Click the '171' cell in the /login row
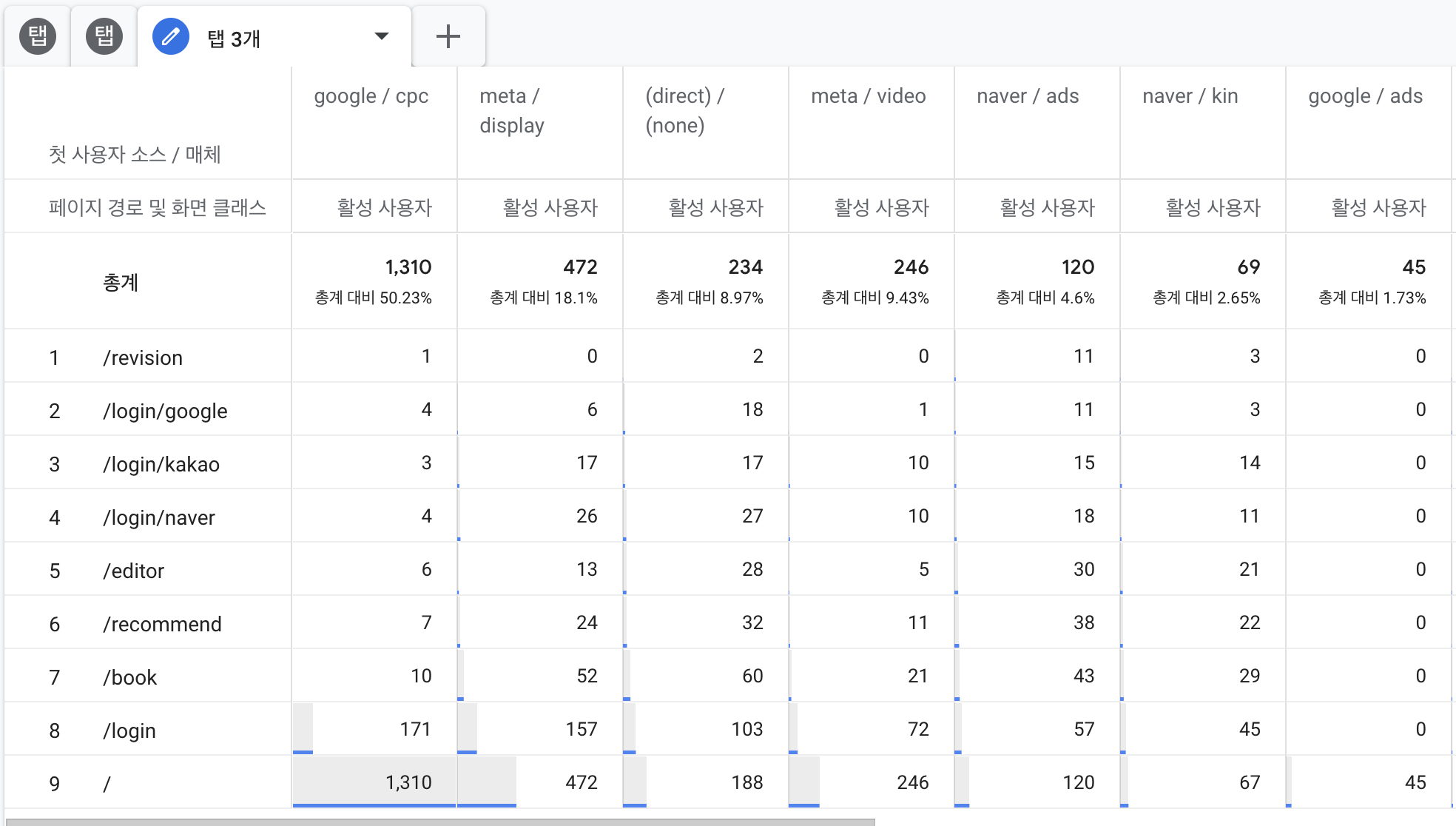The height and width of the screenshot is (826, 1456). [x=415, y=729]
